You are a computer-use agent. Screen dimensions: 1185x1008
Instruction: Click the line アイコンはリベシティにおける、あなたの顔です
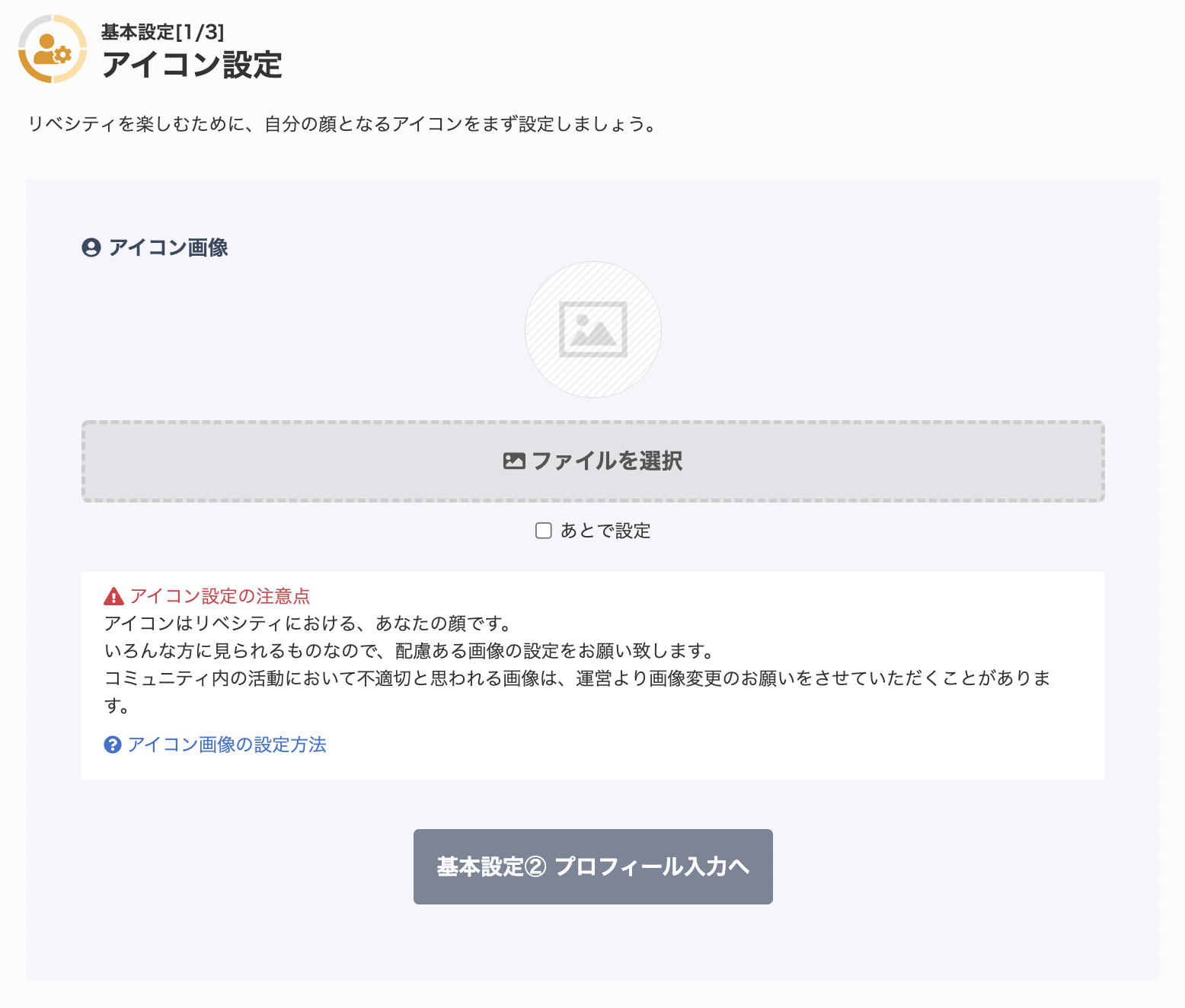point(308,624)
